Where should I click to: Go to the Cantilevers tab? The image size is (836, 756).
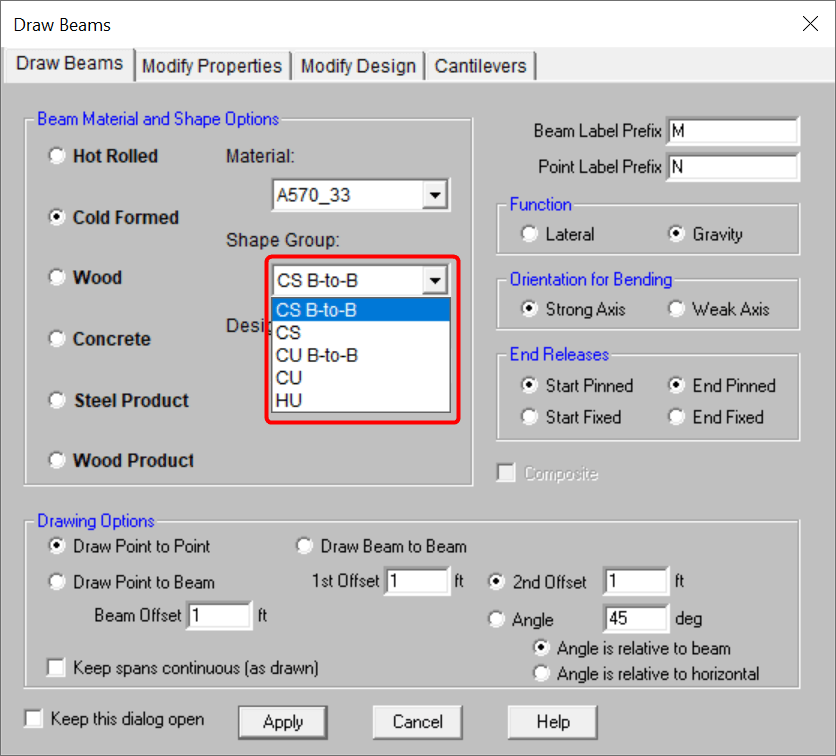pos(480,66)
